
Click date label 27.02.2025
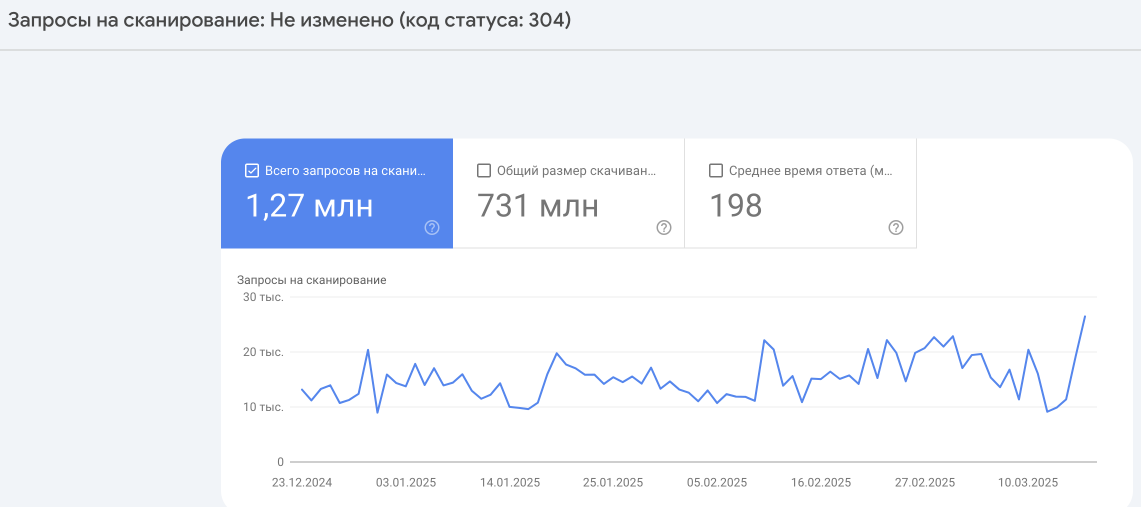(x=924, y=483)
